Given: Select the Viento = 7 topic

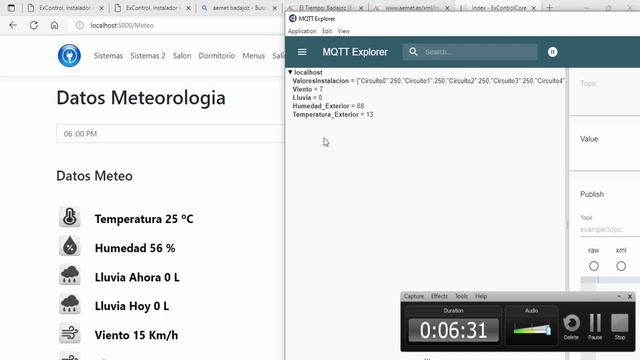Looking at the screenshot, I should [307, 89].
